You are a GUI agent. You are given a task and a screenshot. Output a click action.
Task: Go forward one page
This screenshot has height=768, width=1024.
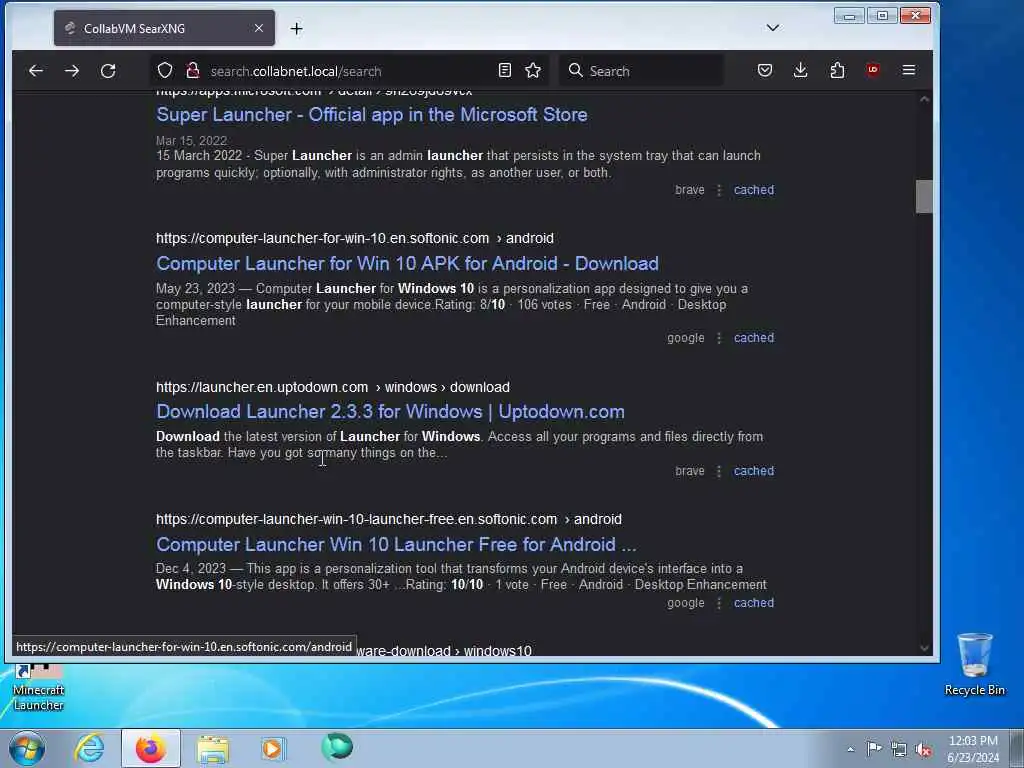72,71
